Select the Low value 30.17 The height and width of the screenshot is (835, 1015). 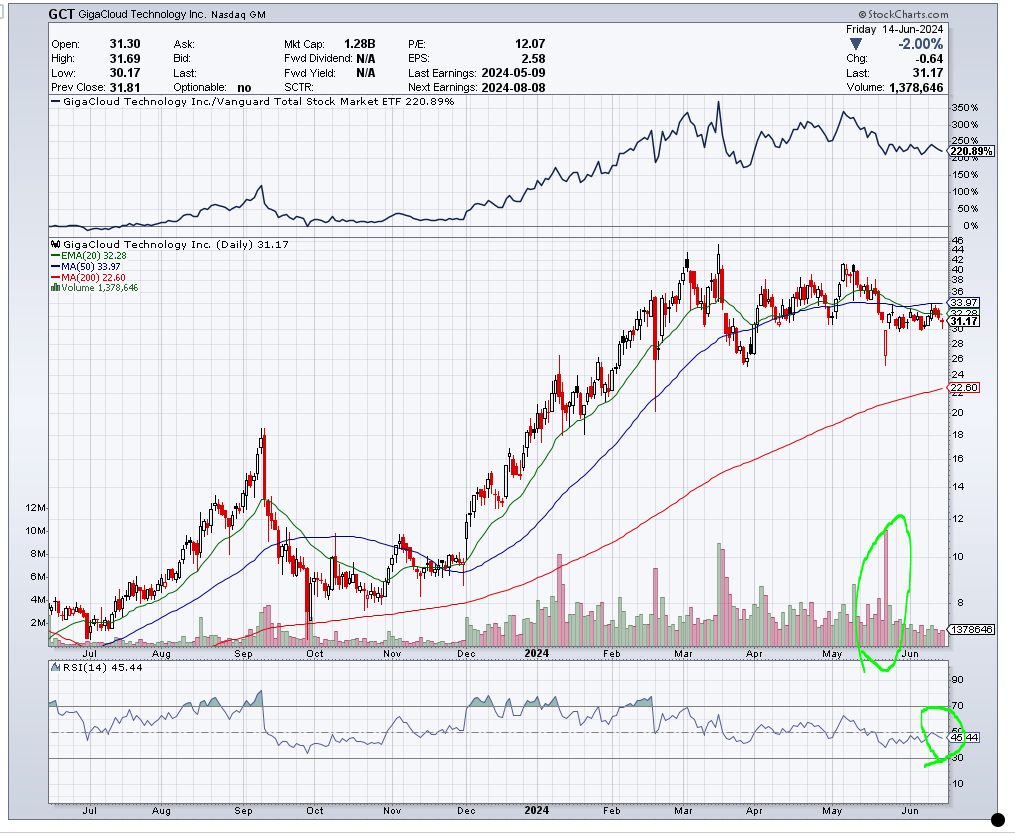[x=125, y=72]
